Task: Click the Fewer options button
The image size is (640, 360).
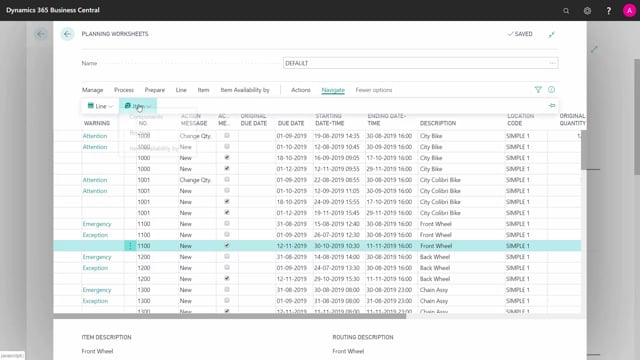Action: tap(373, 90)
